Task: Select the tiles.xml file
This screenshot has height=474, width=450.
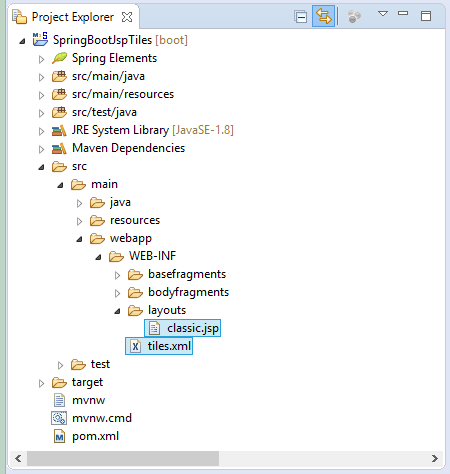Action: pos(159,346)
